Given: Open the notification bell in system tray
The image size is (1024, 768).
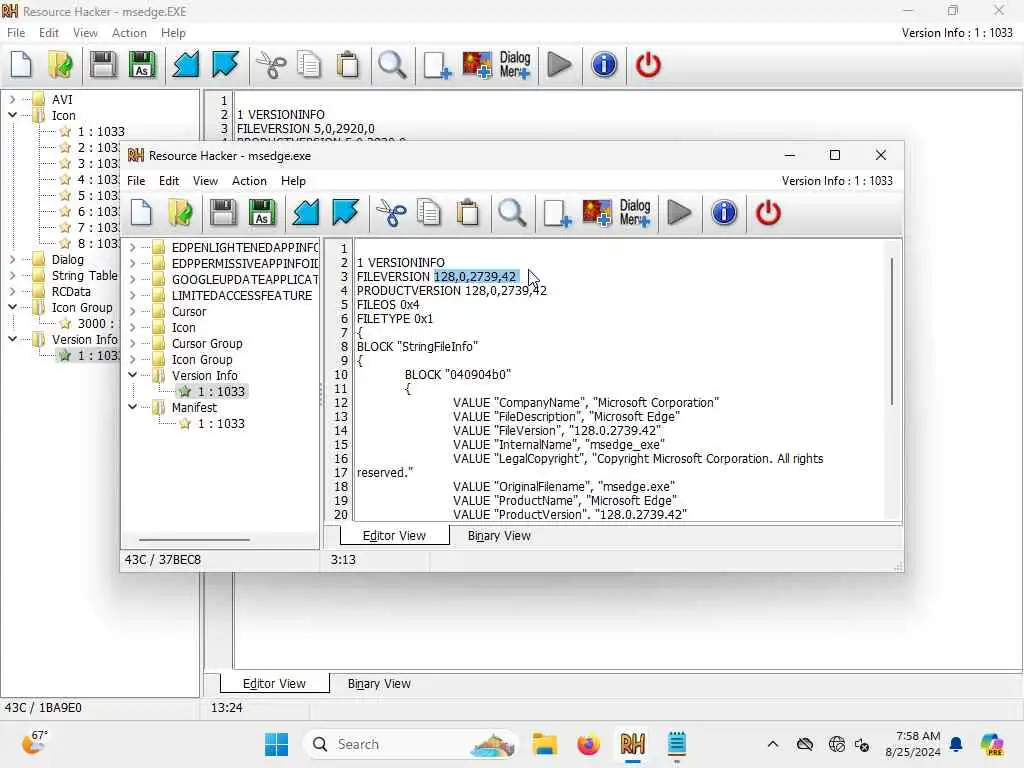Looking at the screenshot, I should point(956,744).
